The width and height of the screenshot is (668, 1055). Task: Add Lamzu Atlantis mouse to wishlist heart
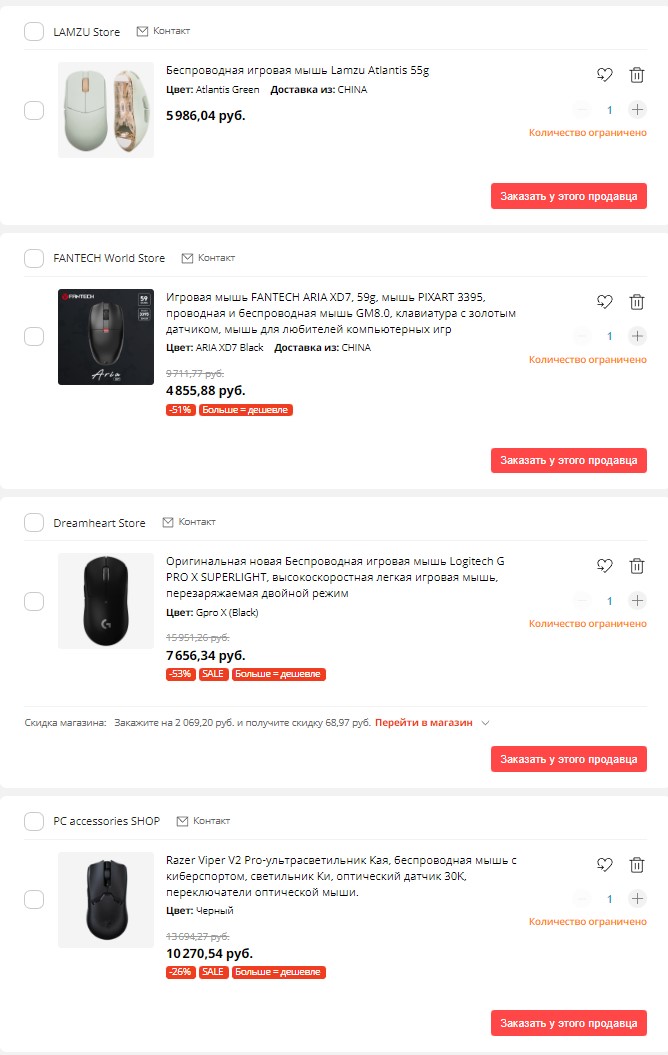click(604, 75)
